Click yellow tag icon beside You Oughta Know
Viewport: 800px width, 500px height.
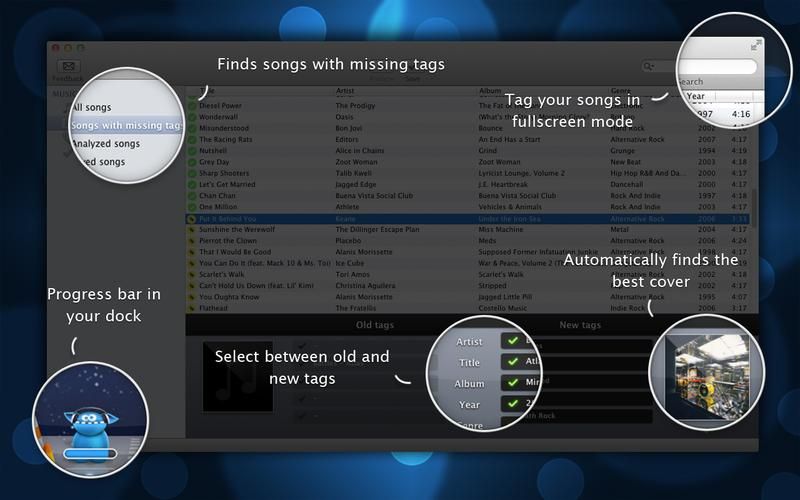[192, 297]
